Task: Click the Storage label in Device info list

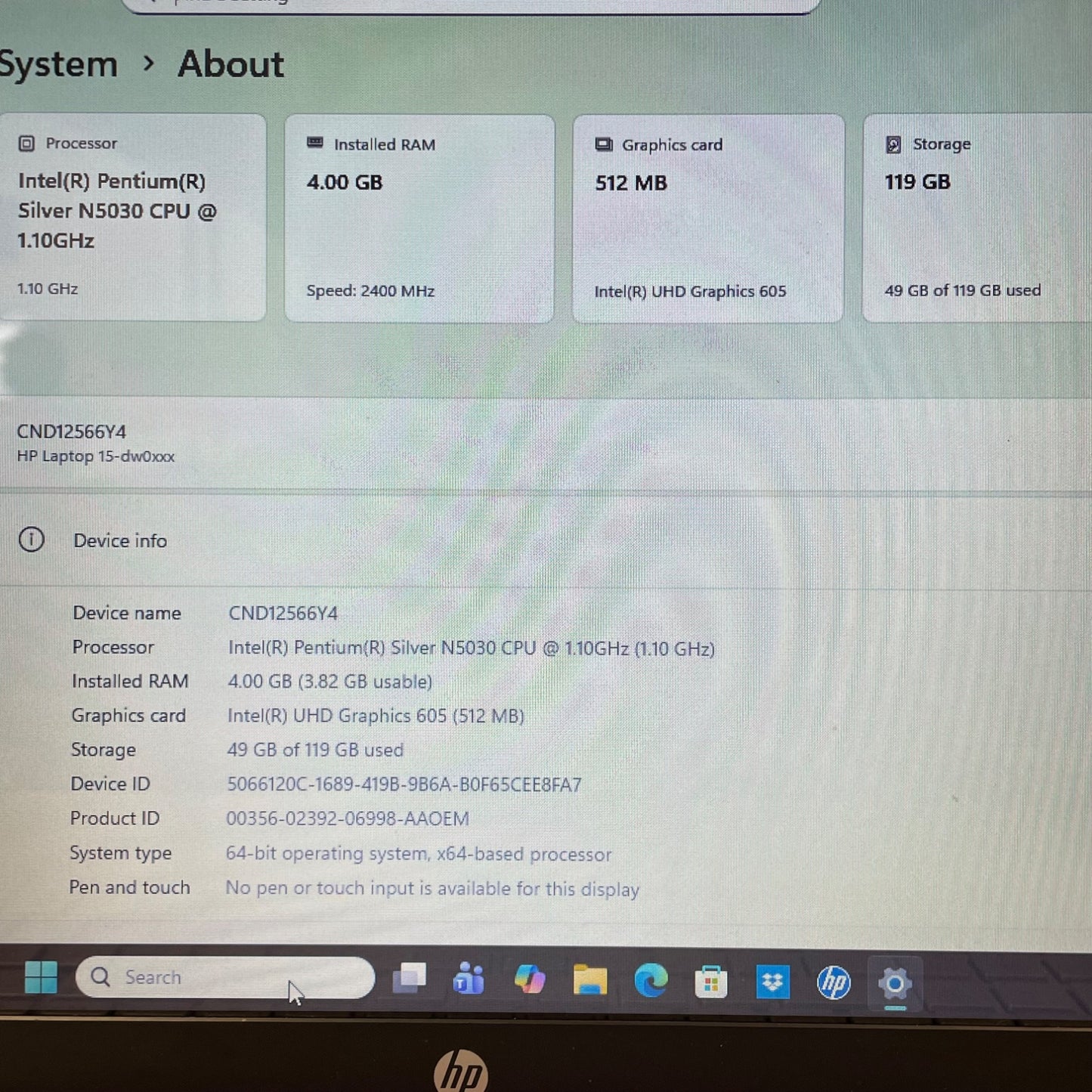Action: tap(104, 750)
